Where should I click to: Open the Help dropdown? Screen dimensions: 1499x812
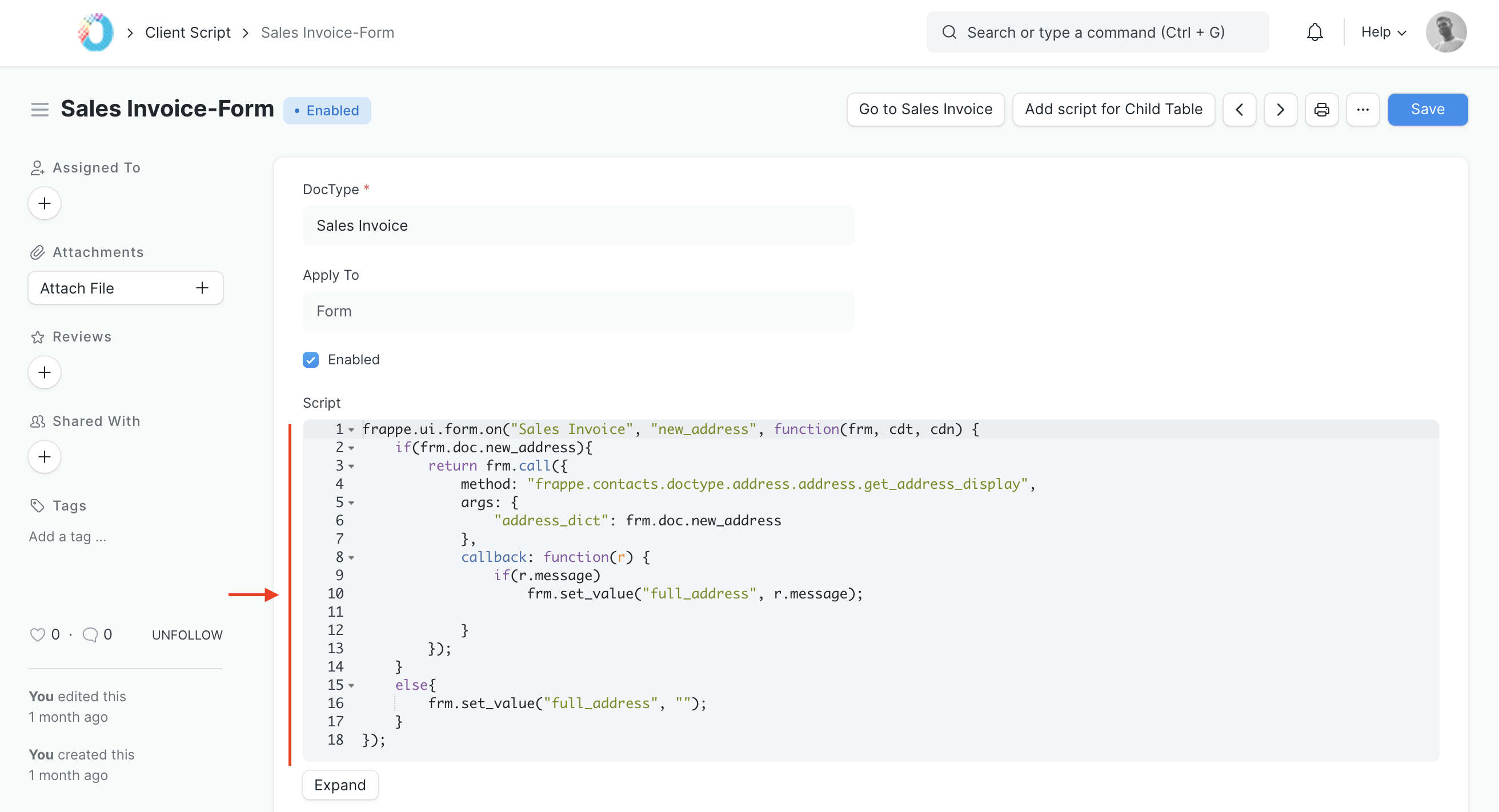1383,32
